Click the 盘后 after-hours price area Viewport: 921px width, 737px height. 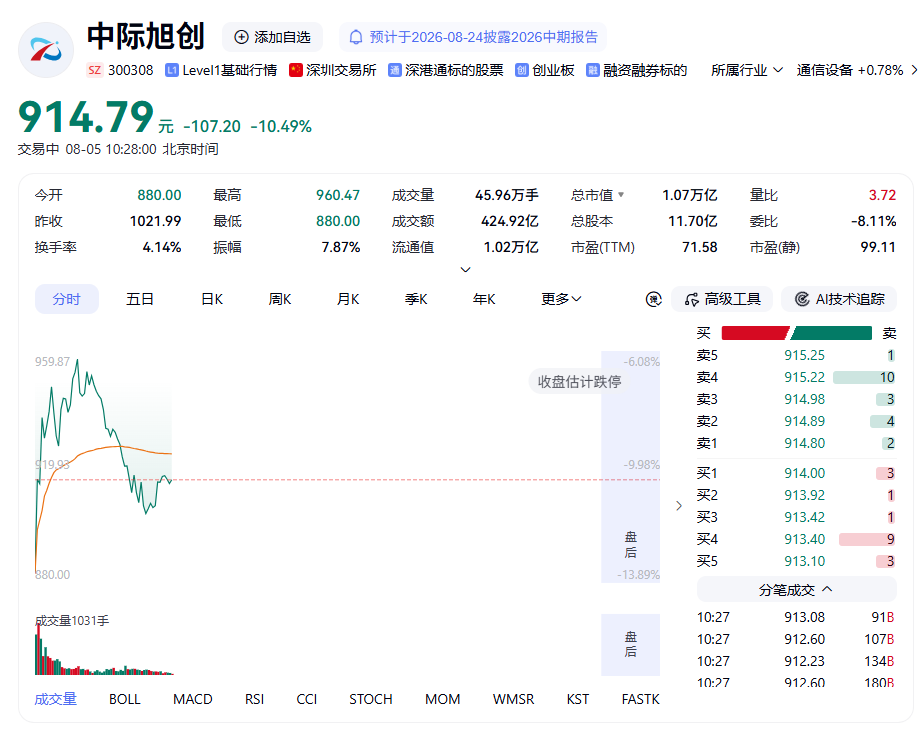[630, 467]
